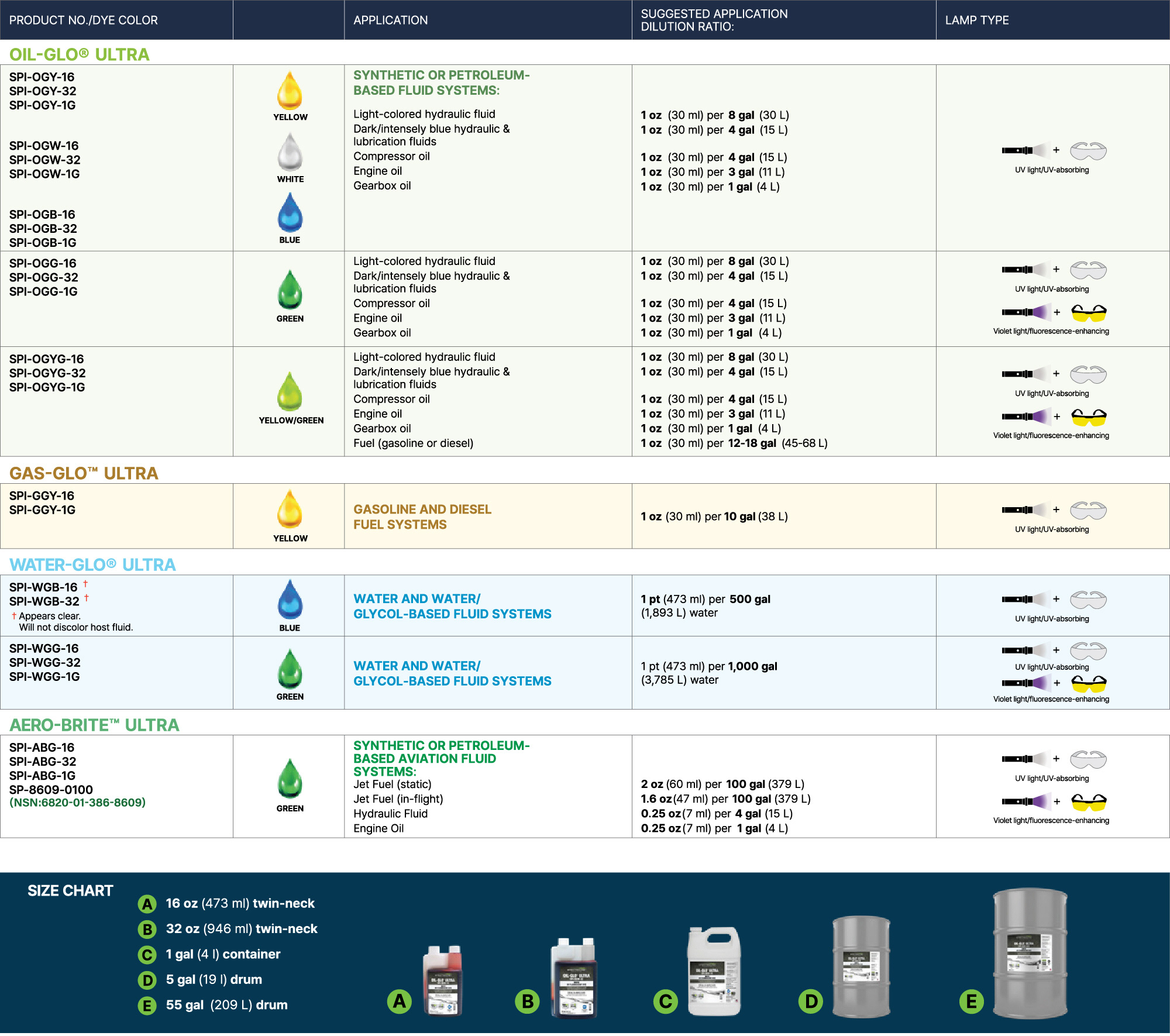
Task: Click the 12-18 gal (45-68 L) ratio
Action: (777, 443)
